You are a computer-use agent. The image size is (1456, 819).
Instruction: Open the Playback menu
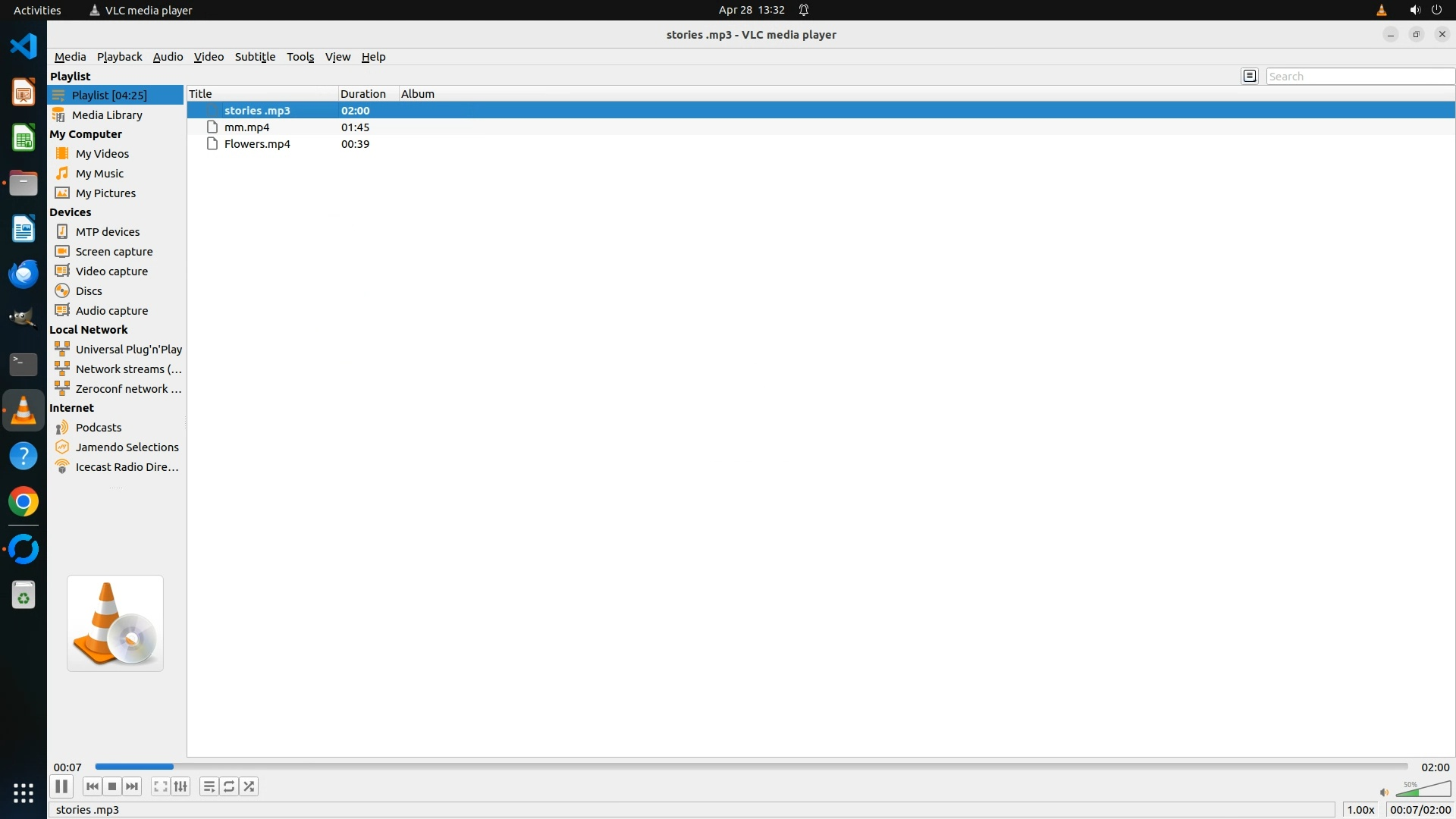pos(119,57)
